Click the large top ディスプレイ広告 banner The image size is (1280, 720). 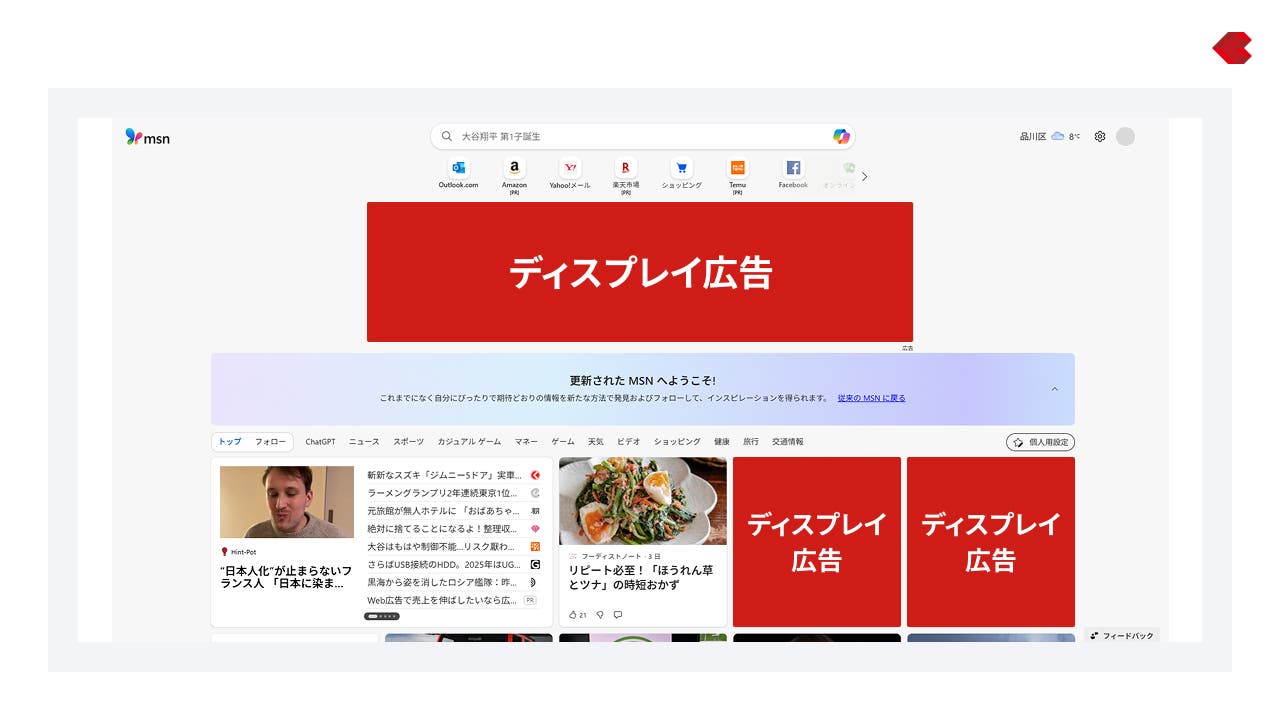click(640, 272)
